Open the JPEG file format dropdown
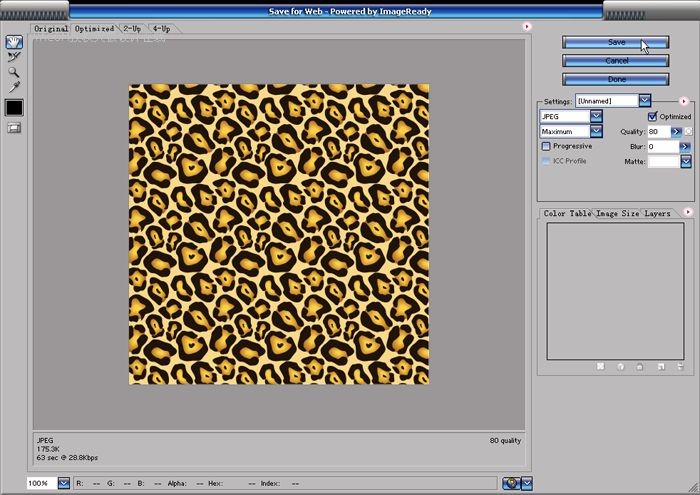The image size is (700, 495). (596, 117)
